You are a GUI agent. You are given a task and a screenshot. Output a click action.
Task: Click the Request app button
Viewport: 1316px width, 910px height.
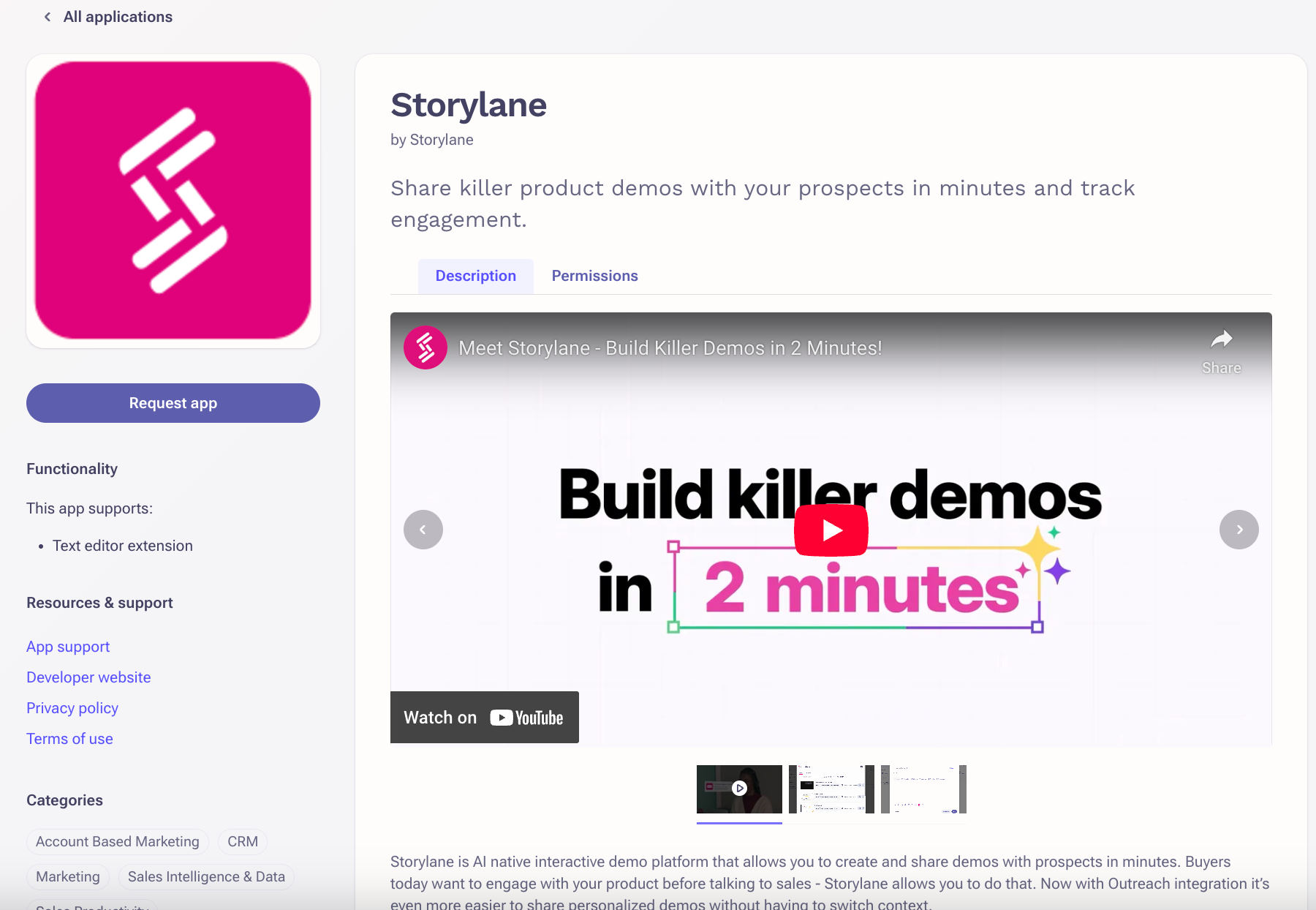pos(173,403)
